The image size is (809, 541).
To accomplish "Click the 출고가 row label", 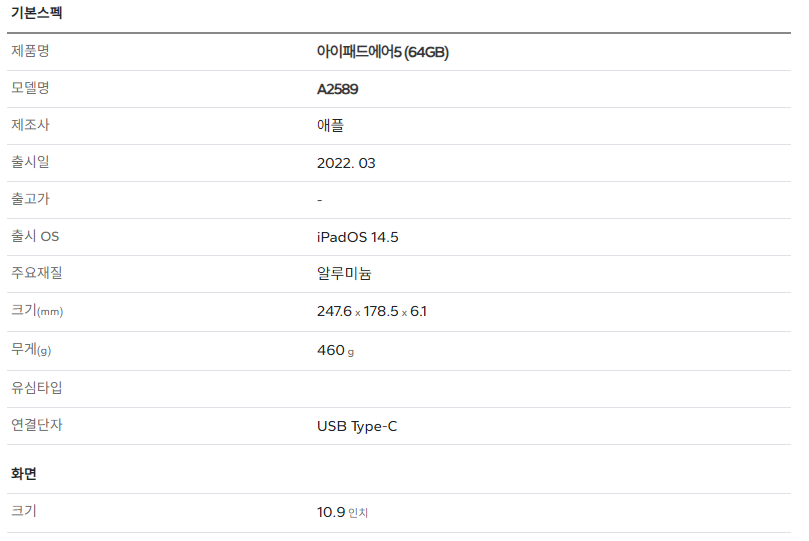I will (30, 199).
